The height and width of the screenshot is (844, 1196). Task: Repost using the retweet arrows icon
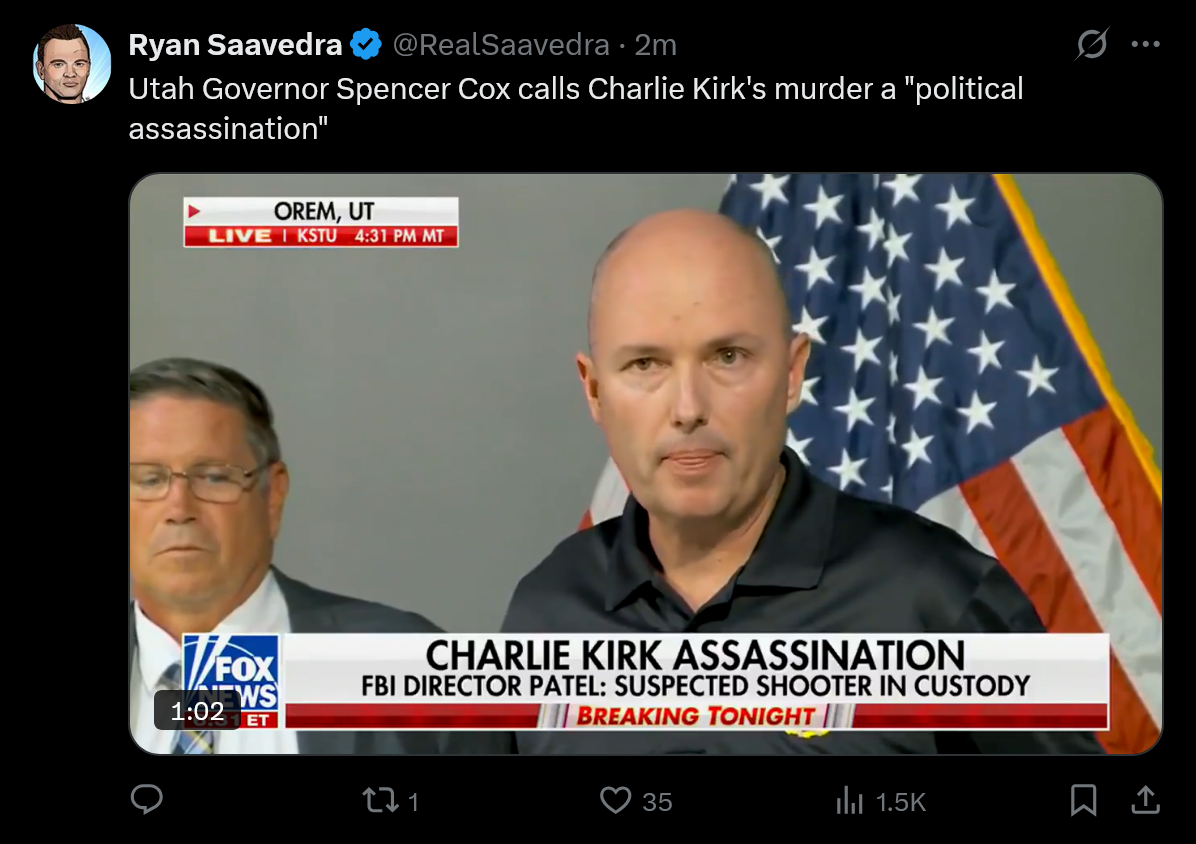(380, 801)
